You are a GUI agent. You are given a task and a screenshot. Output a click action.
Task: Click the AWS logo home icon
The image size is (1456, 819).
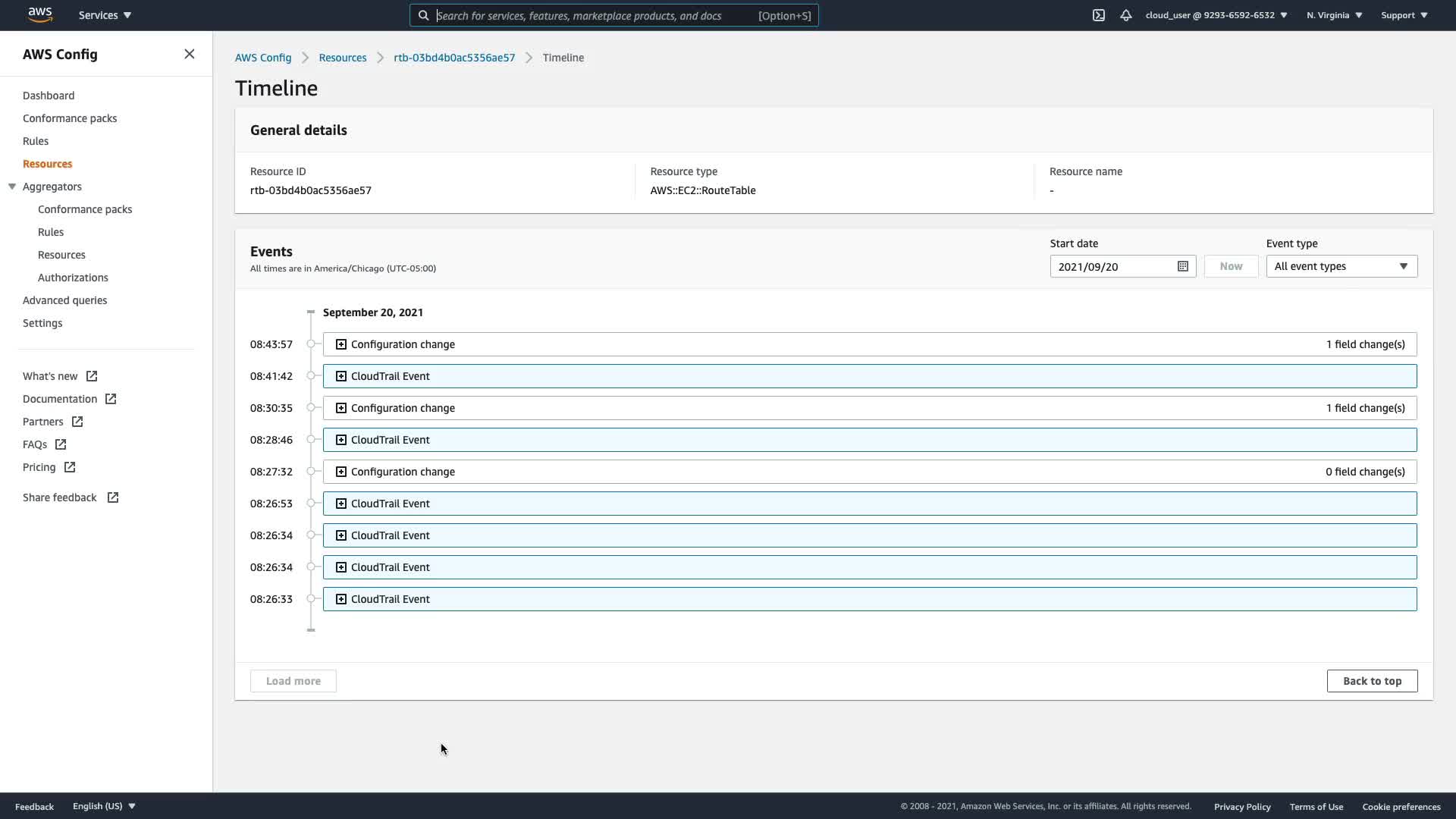pos(40,15)
